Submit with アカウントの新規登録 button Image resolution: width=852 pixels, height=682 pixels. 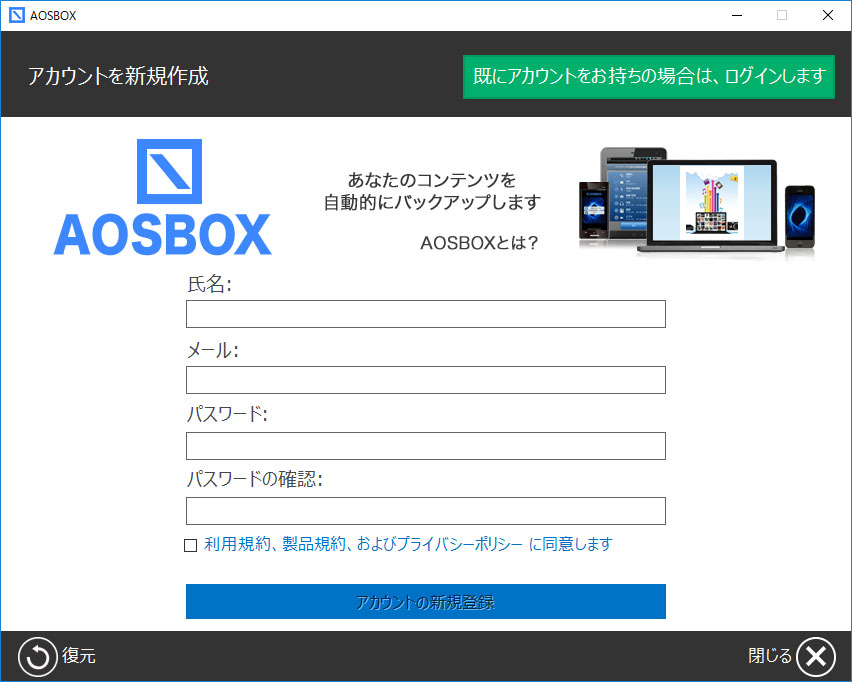(425, 602)
